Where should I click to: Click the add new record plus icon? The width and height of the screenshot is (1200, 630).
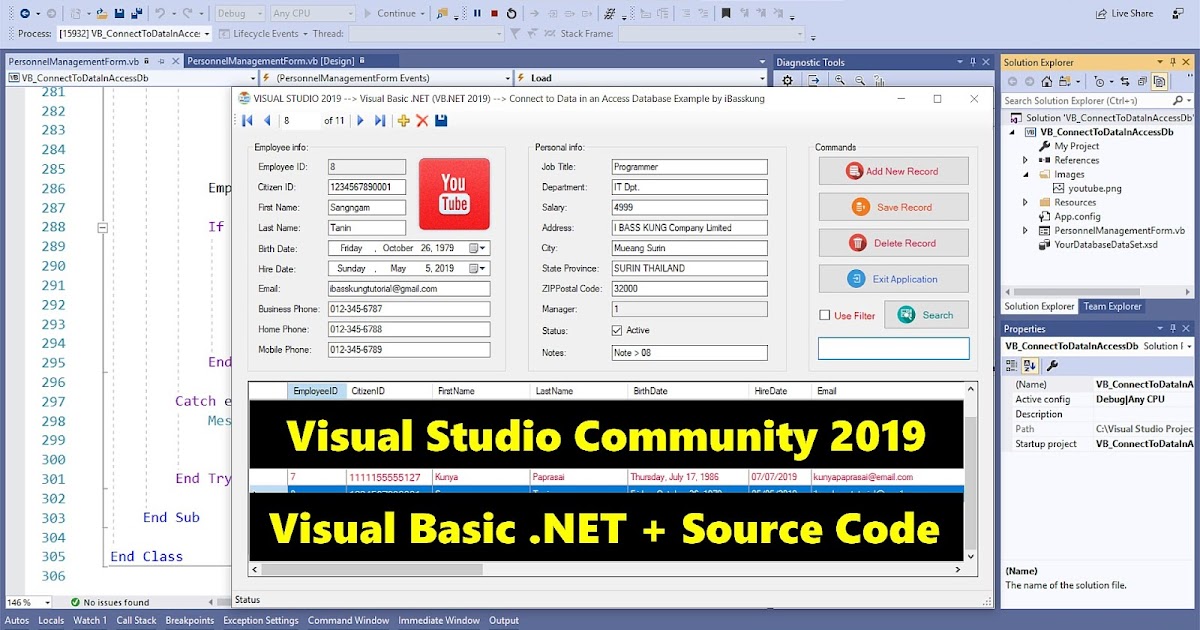pos(403,120)
